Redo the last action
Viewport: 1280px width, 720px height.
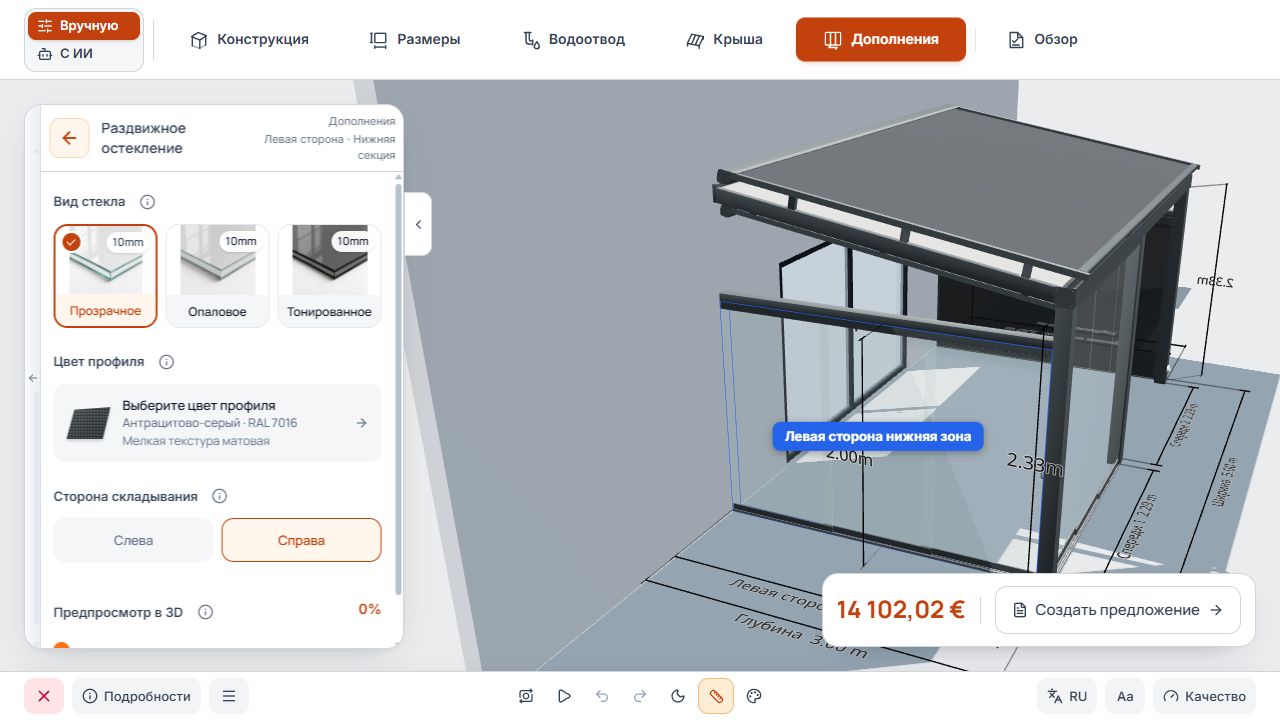[x=640, y=696]
